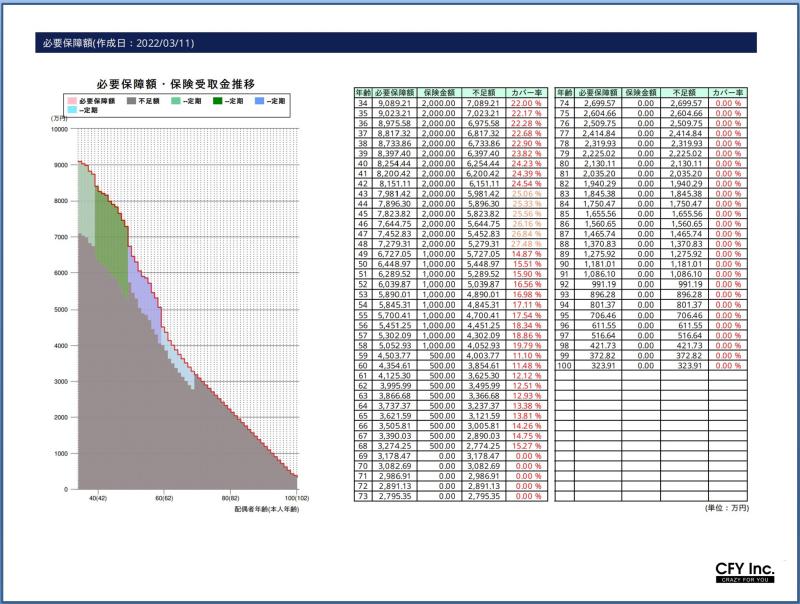This screenshot has height=604, width=800.
Task: Click the light green 定期 legend swatch
Action: click(174, 101)
